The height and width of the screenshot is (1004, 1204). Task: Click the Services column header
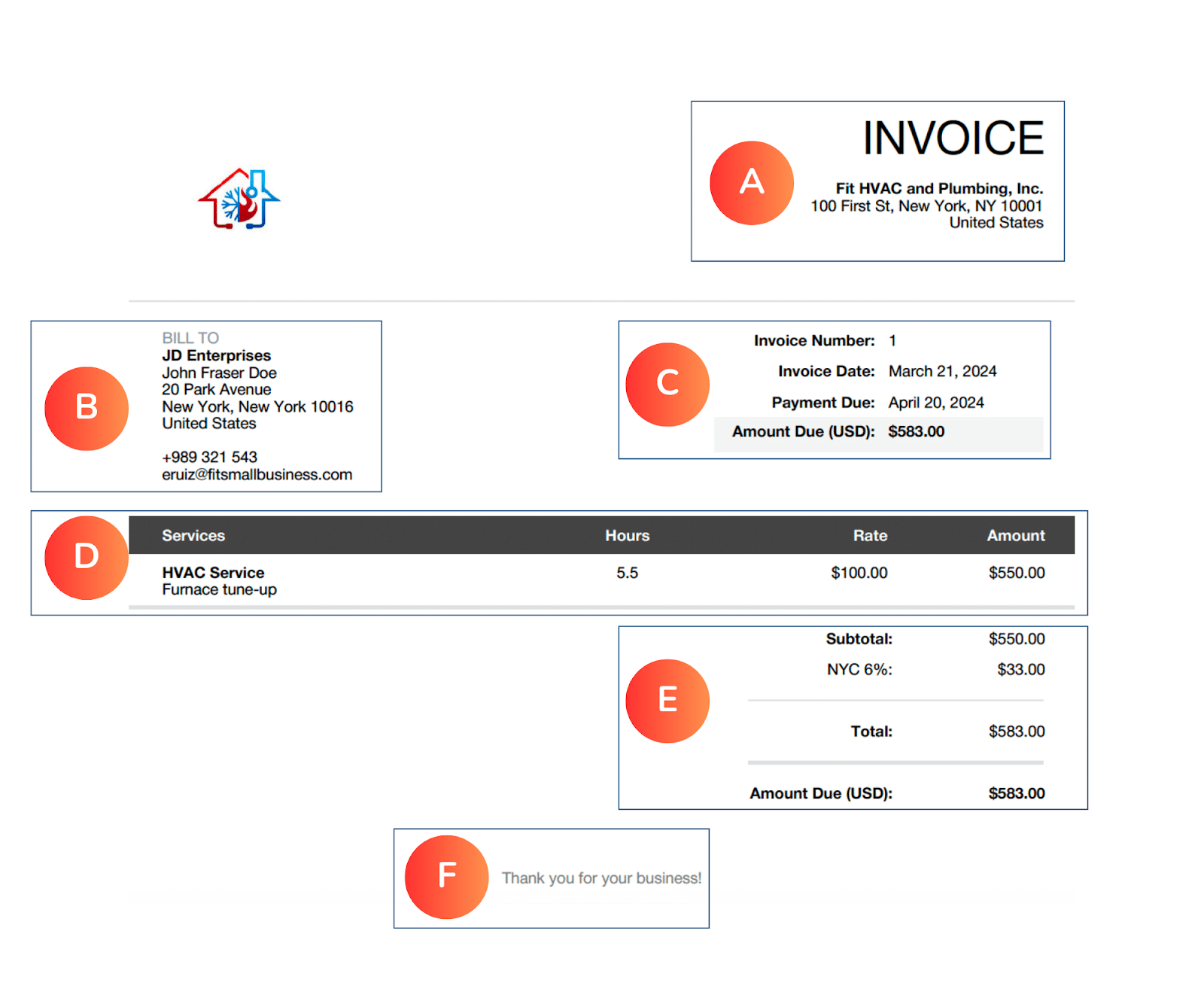pos(193,535)
